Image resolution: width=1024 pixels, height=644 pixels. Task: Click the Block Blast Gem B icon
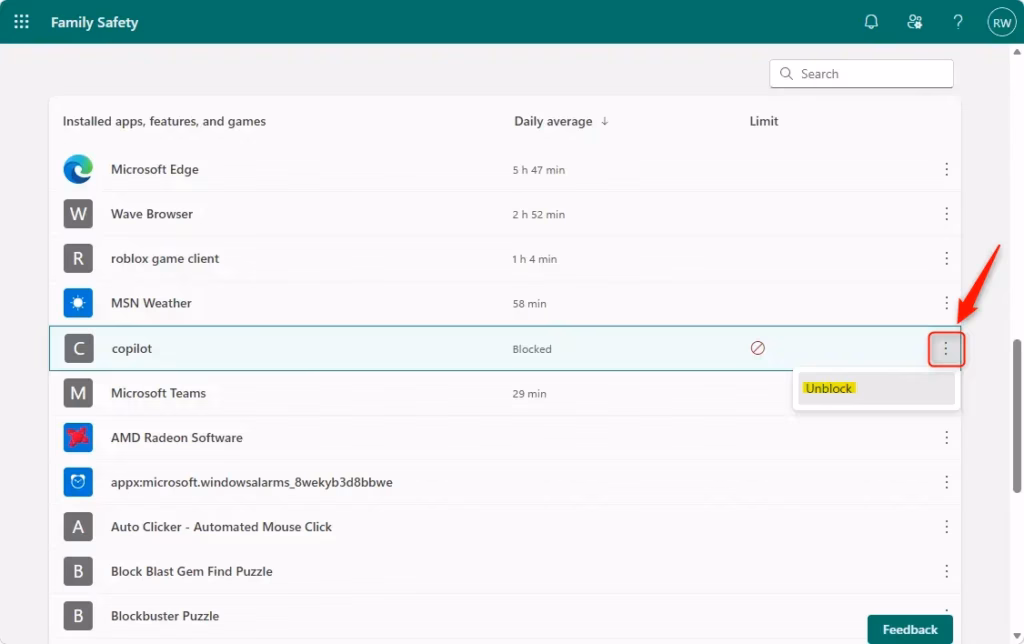pos(78,572)
